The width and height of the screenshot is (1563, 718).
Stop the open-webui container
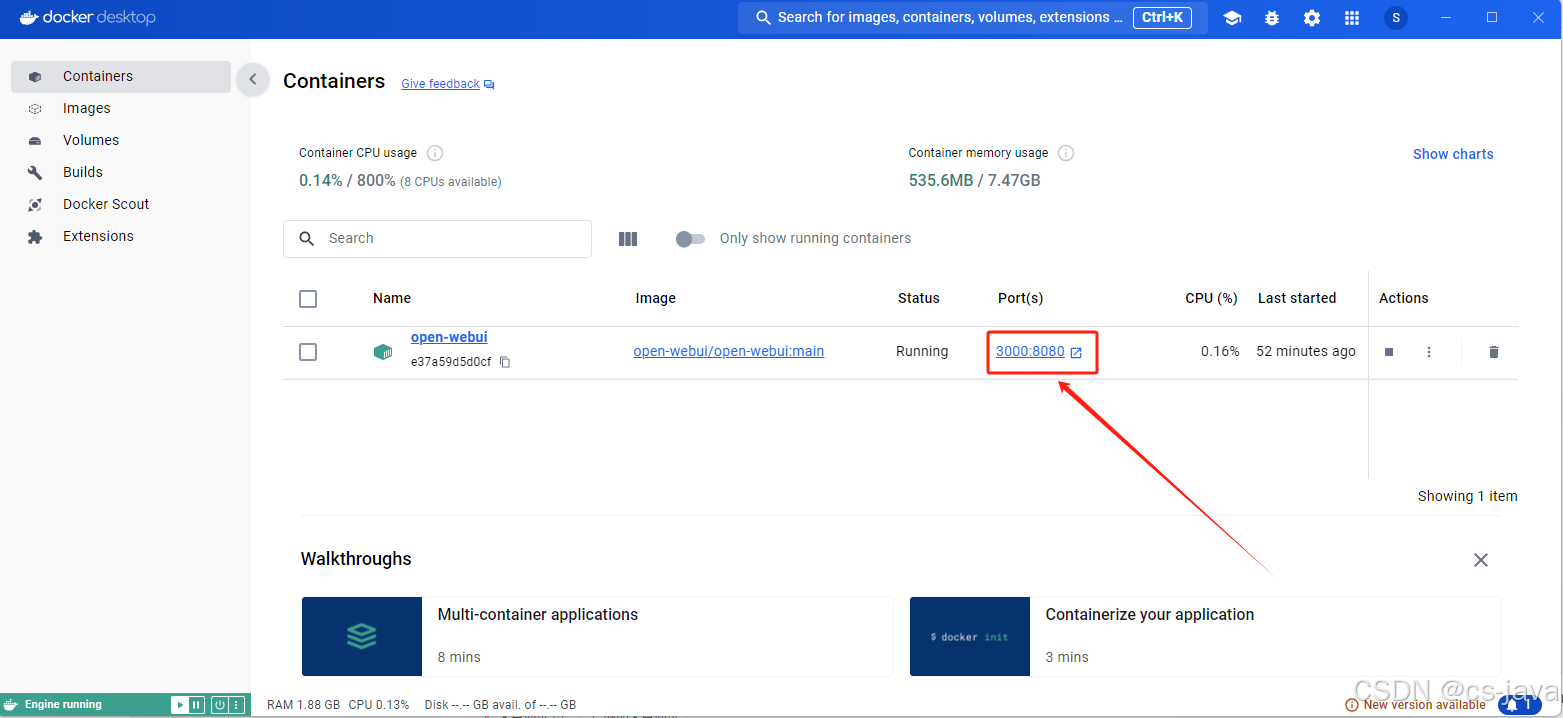pyautogui.click(x=1389, y=352)
